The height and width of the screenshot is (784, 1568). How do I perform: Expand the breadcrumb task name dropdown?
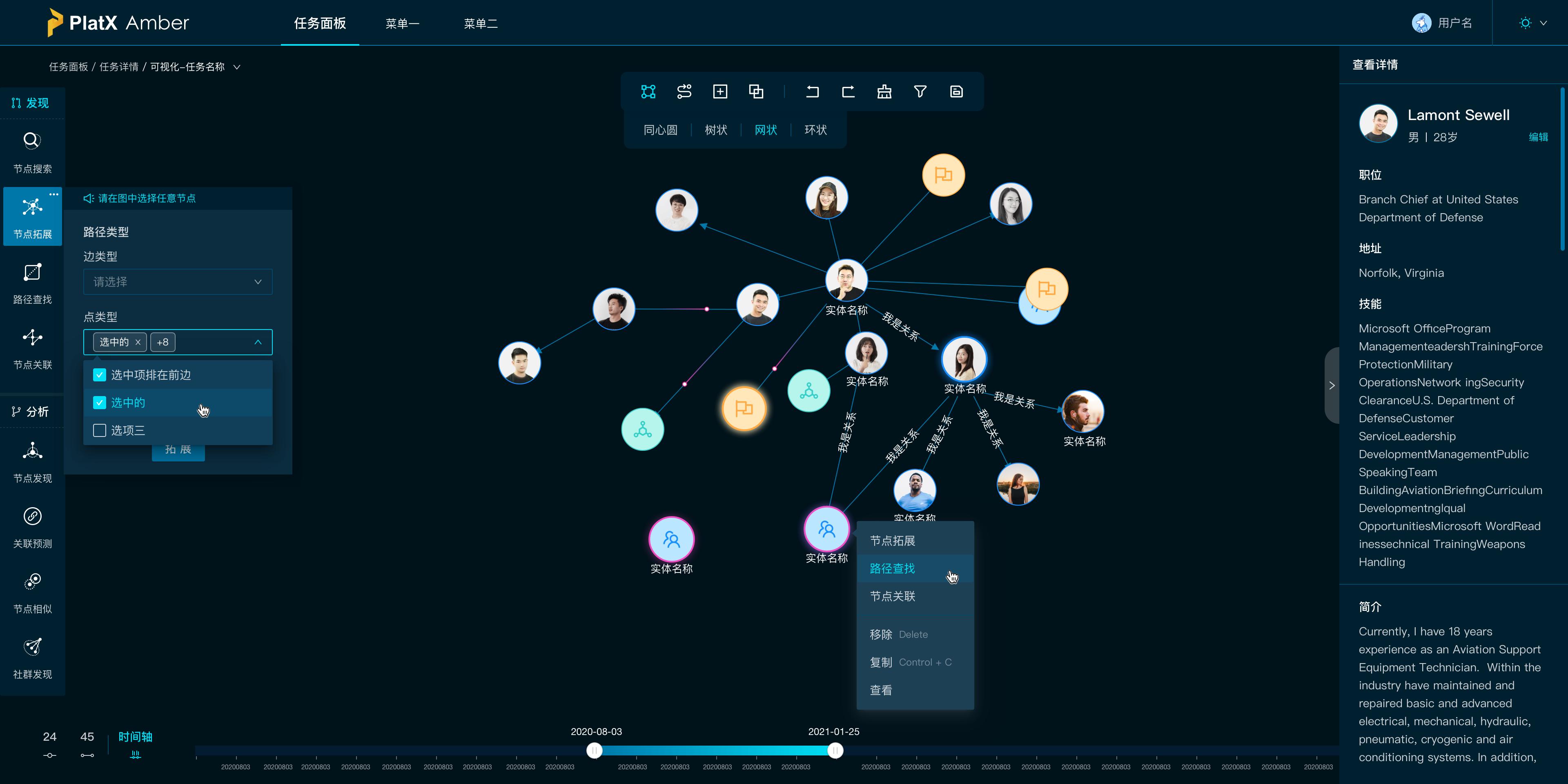237,67
